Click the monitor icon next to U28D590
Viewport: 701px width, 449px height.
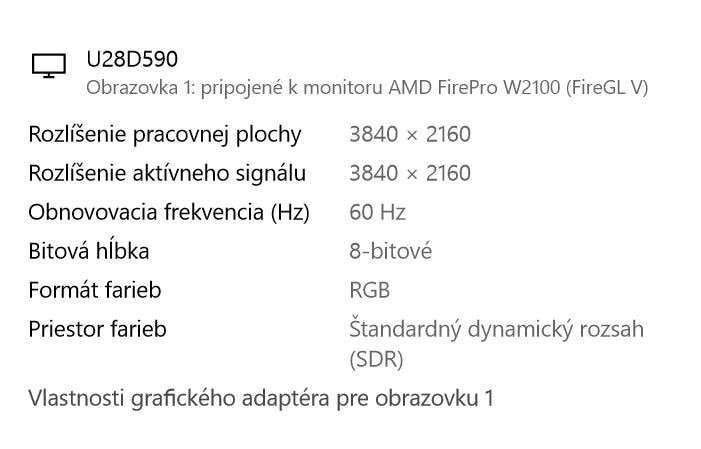tap(49, 65)
